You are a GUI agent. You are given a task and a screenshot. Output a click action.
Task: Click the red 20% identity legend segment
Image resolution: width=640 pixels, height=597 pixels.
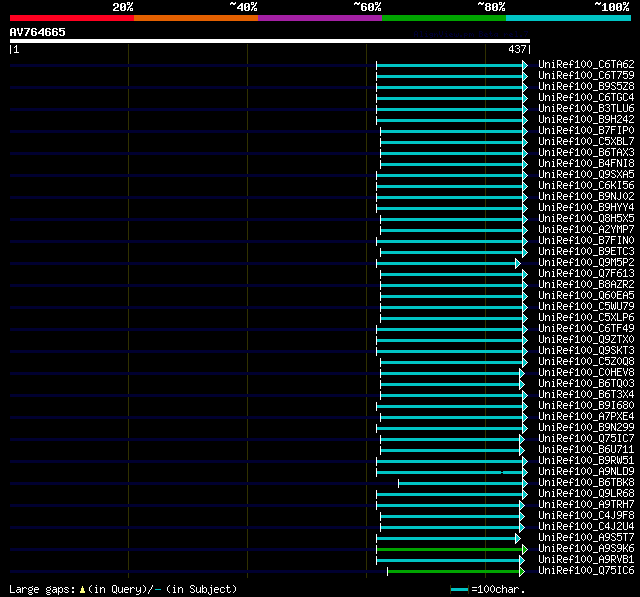[72, 18]
